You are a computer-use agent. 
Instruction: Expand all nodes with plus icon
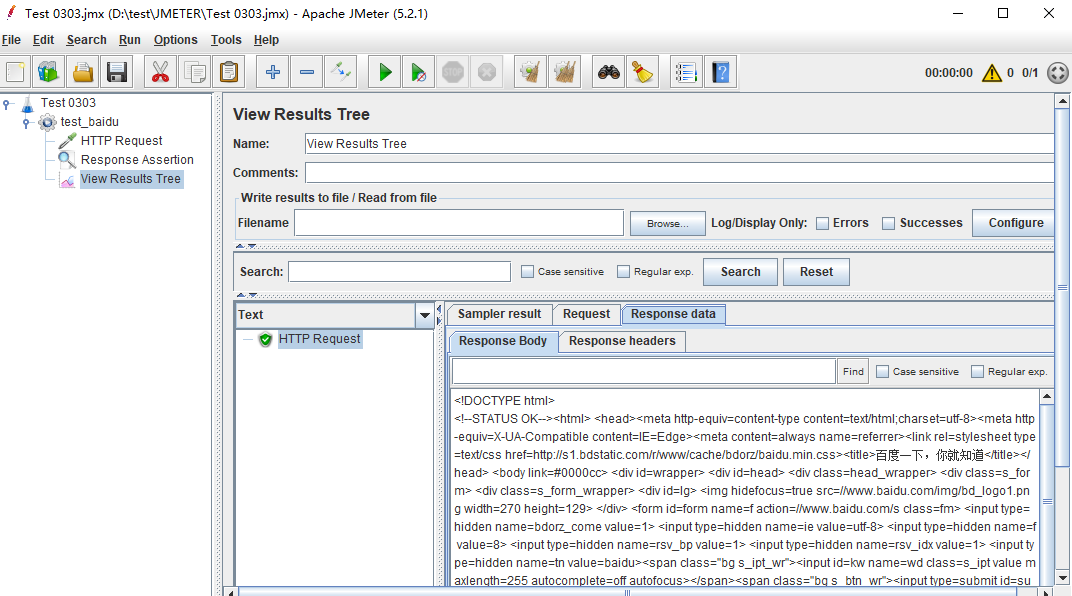tap(272, 72)
